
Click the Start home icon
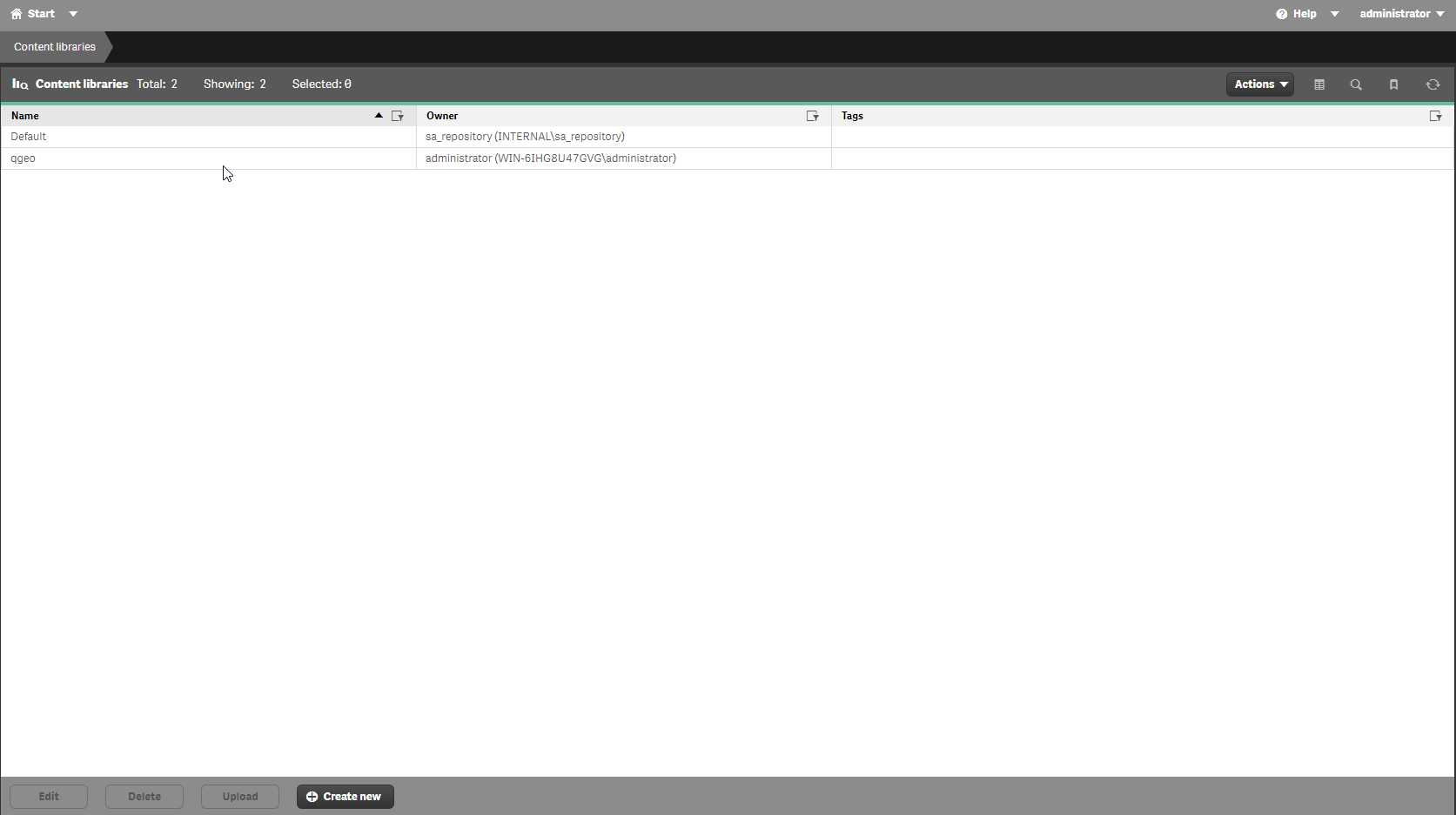tap(16, 14)
